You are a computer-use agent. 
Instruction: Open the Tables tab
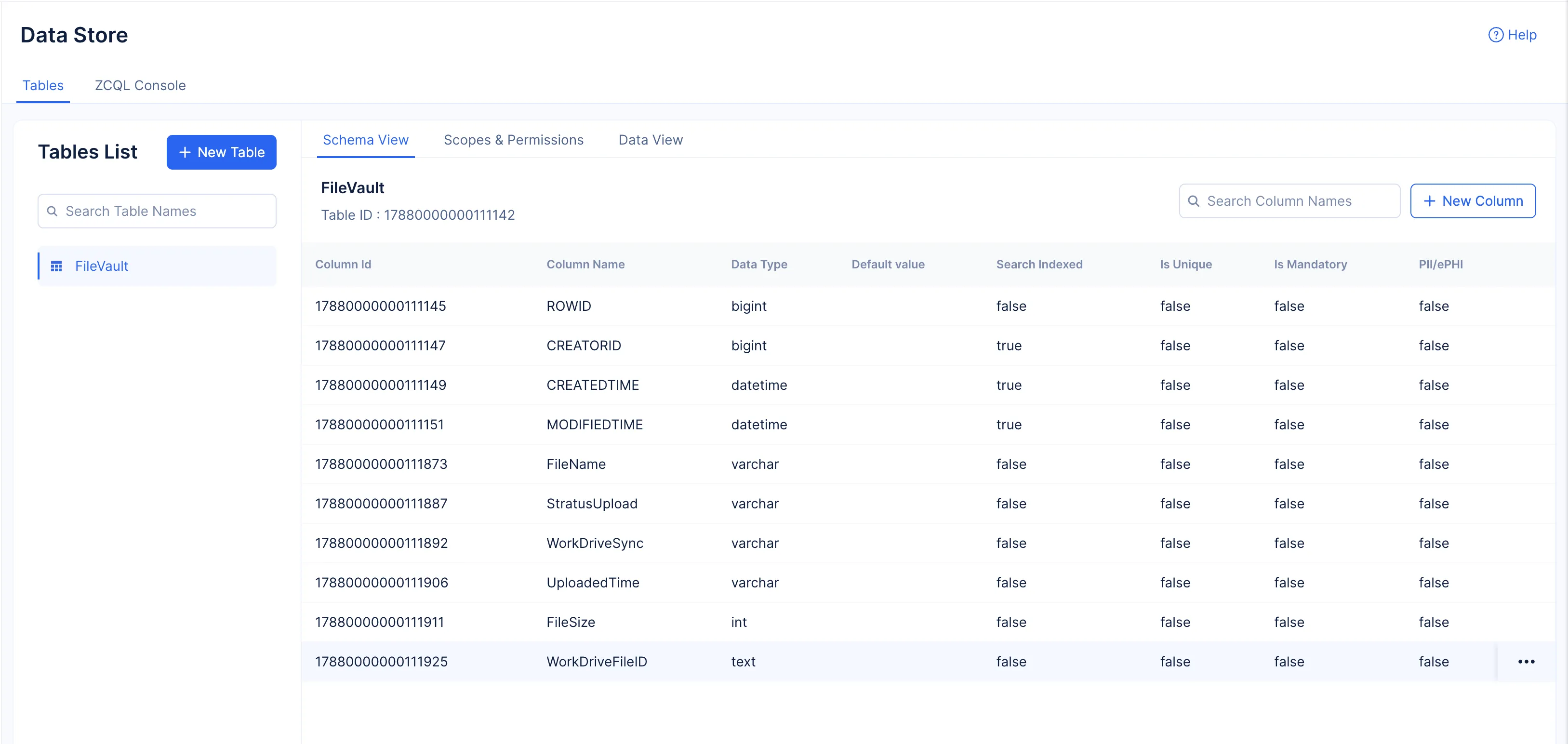pos(42,85)
